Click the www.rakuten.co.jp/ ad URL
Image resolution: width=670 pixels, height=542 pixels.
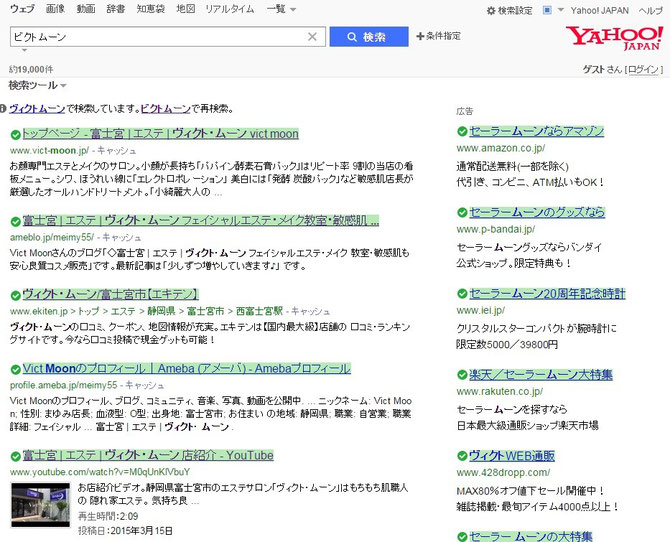coord(500,392)
